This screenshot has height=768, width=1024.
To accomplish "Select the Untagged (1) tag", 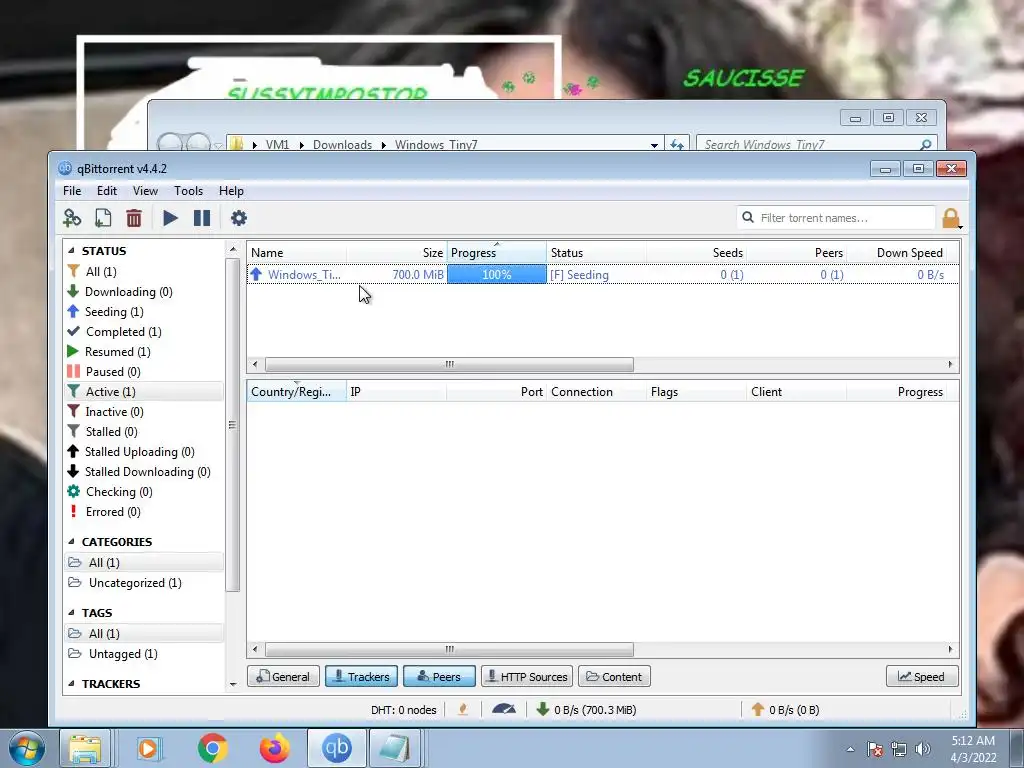I will point(144,654).
